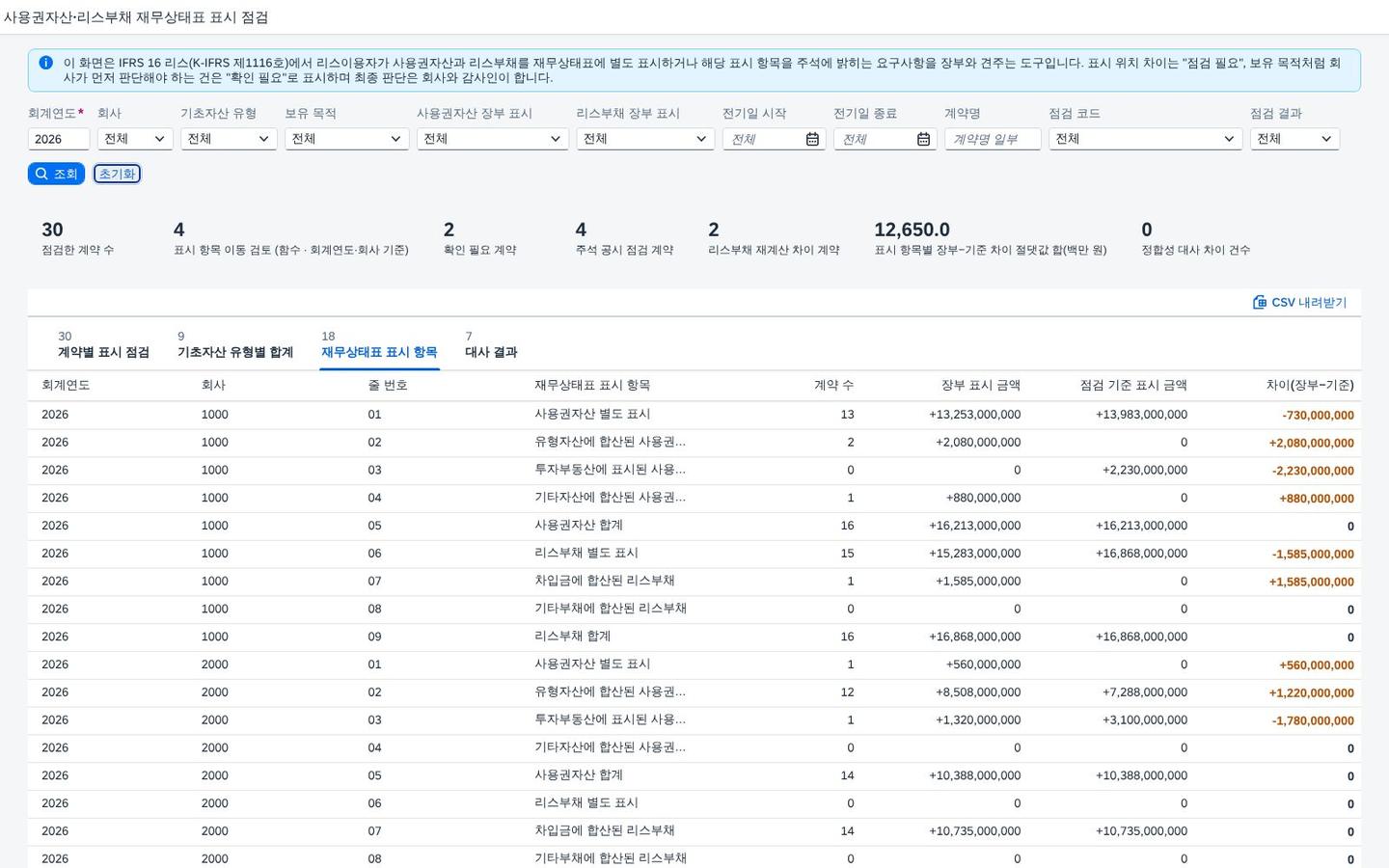
Task: Click the 줄 번호 column header
Action: (x=388, y=385)
